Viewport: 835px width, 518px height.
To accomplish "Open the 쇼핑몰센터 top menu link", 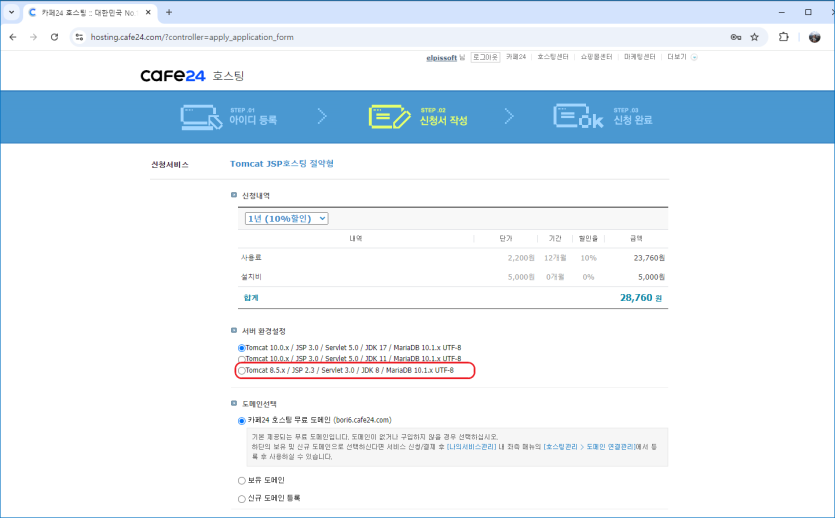I will coord(596,57).
